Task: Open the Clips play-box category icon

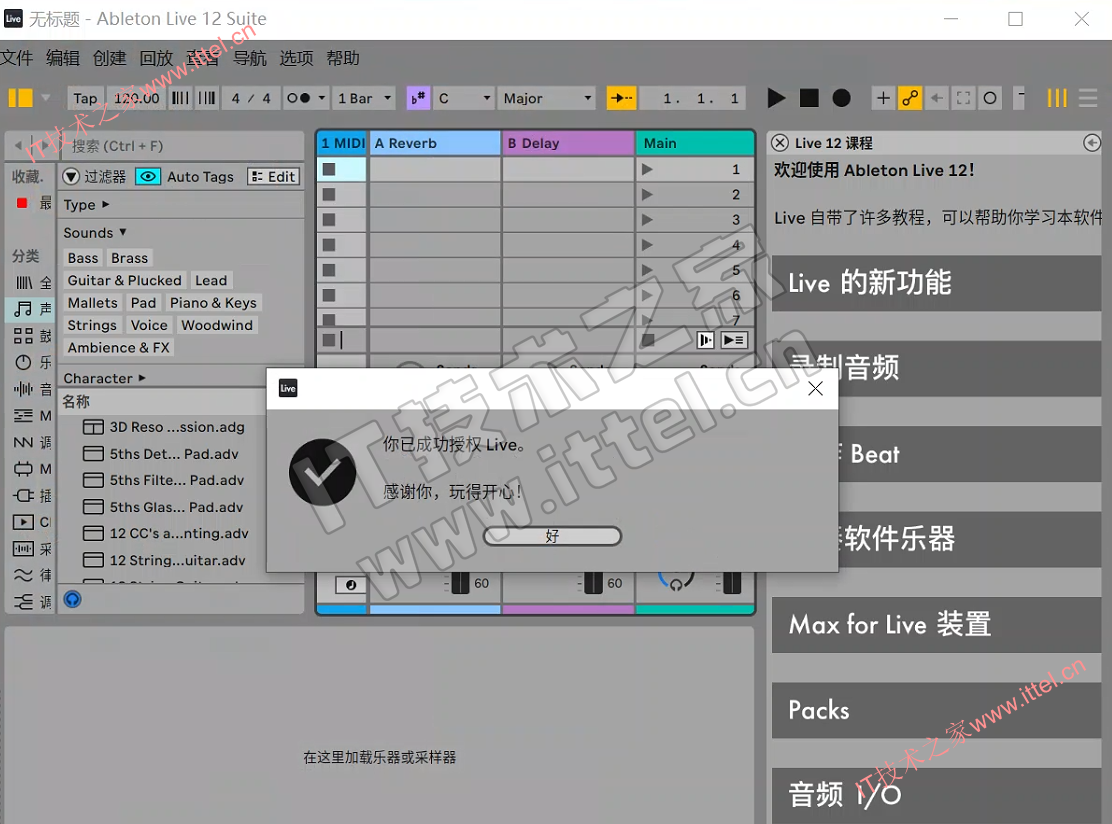Action: 23,522
